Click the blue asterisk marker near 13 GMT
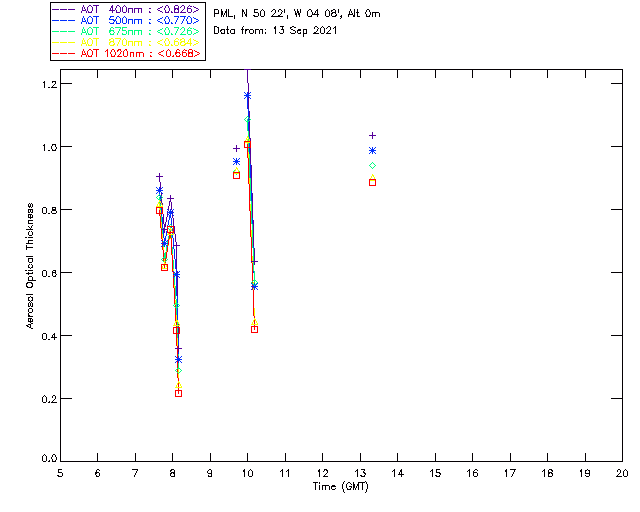 coord(372,151)
